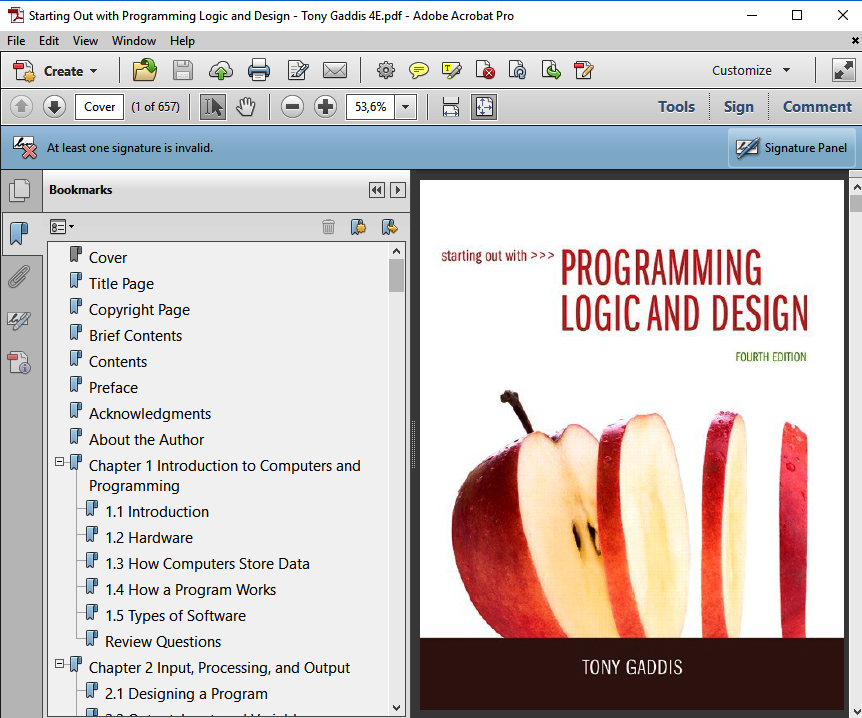The image size is (862, 718).
Task: Go to 1.2 Hardware bookmark
Action: click(x=149, y=538)
